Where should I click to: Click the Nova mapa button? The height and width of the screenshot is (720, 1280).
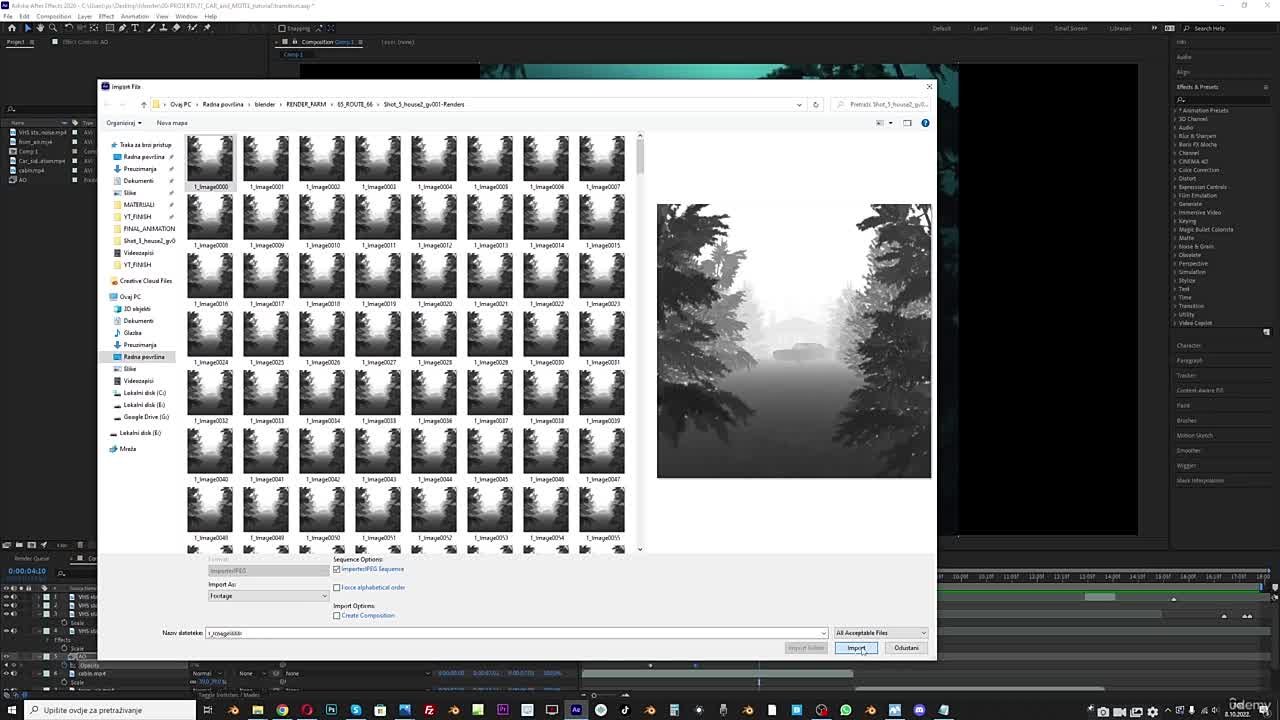[172, 123]
